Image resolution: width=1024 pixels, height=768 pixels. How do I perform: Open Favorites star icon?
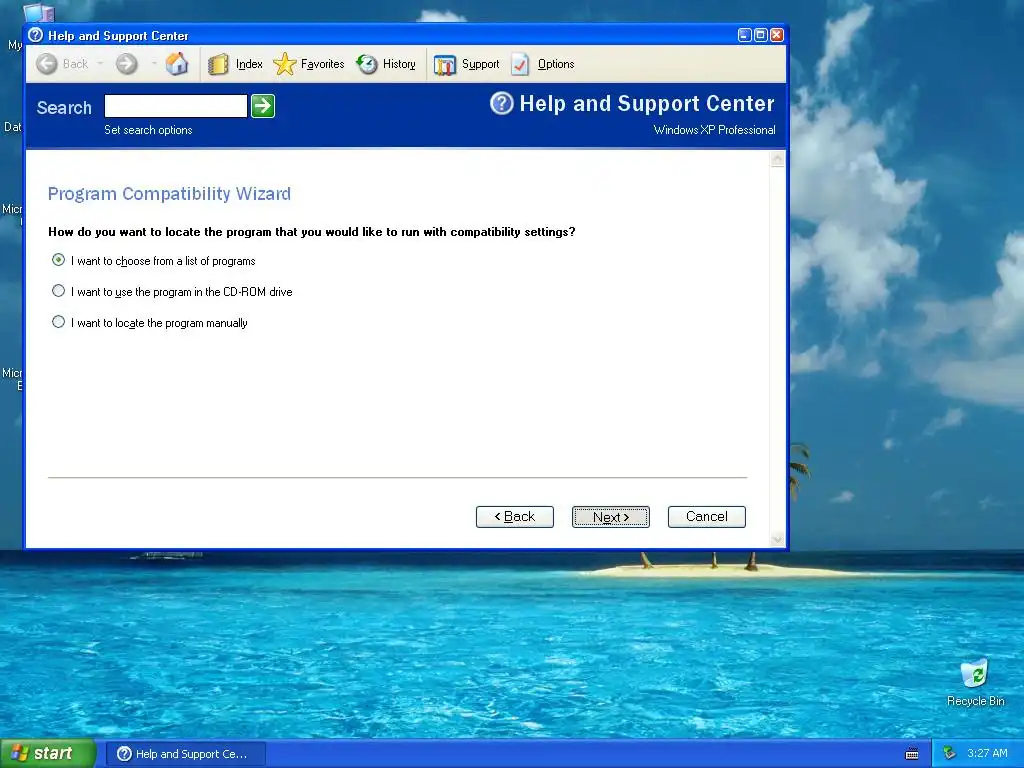click(x=284, y=64)
